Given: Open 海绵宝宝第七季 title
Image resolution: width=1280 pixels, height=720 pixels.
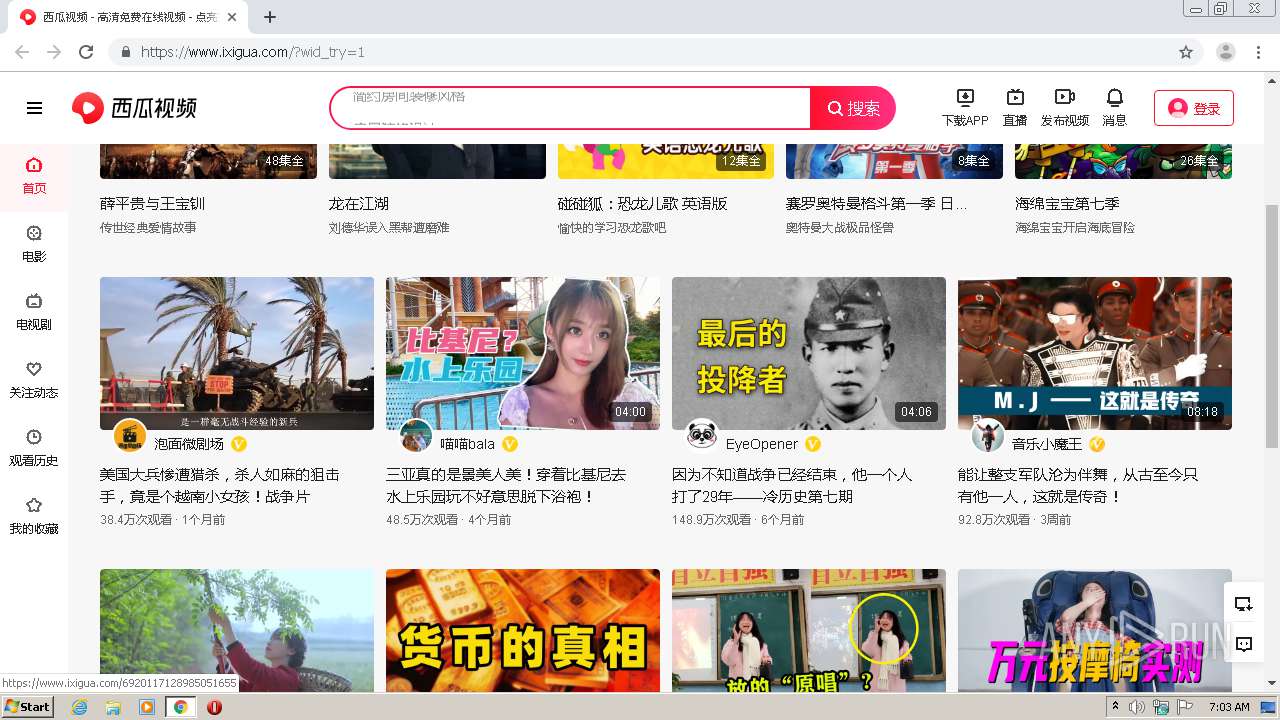Looking at the screenshot, I should [x=1067, y=203].
